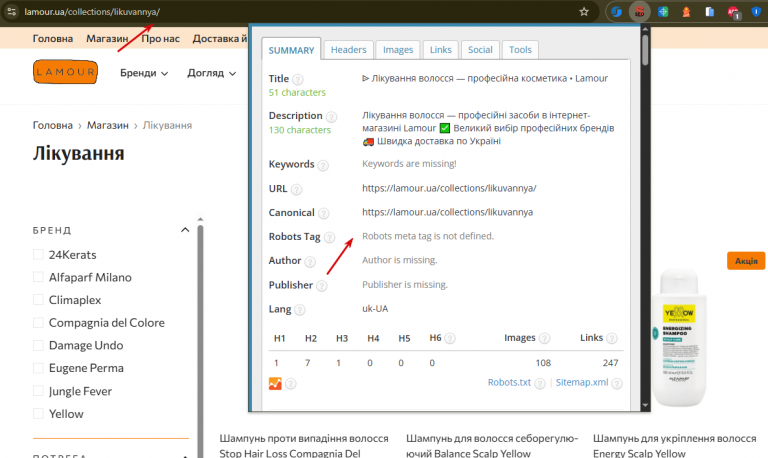Expand the Догляд dropdown menu
768x458 pixels.
(x=212, y=73)
